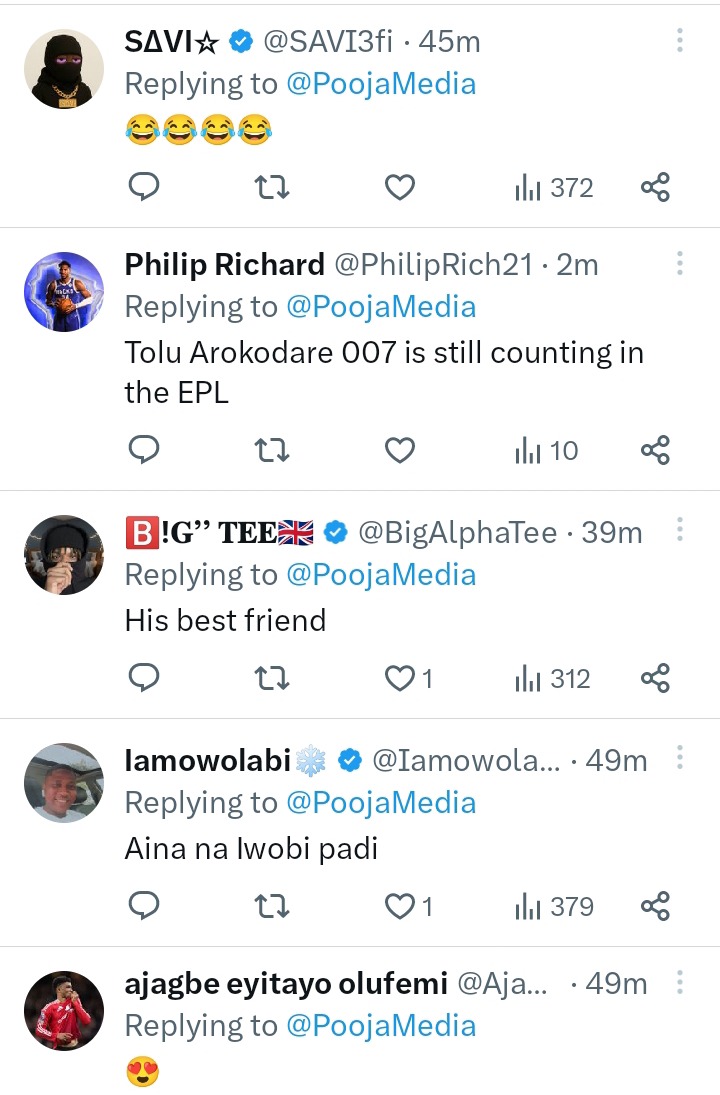The image size is (720, 1095).
Task: Open the @BigAlphaTee handle
Action: [x=457, y=532]
